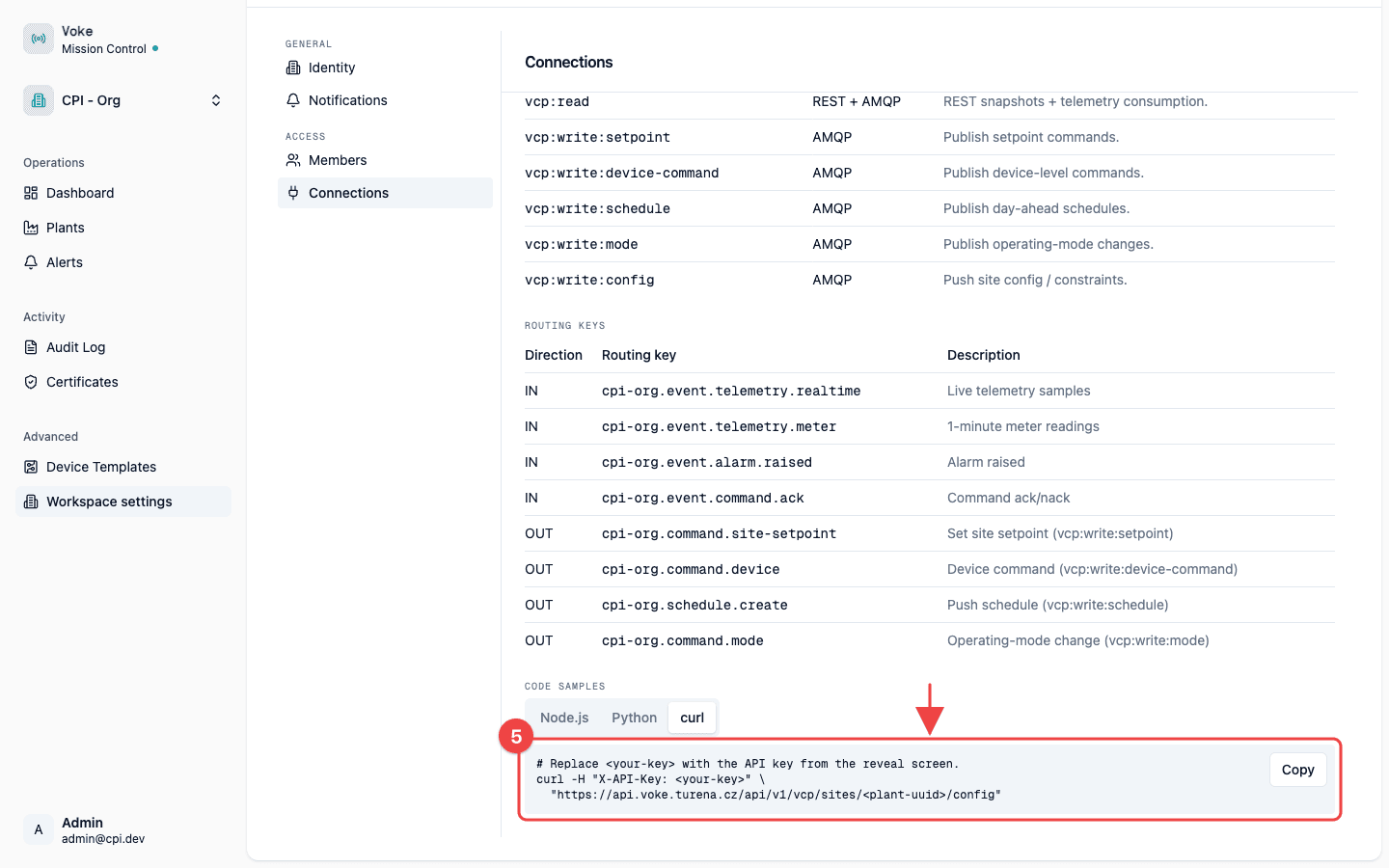This screenshot has width=1389, height=868.
Task: Select the curl code sample tab
Action: pyautogui.click(x=693, y=718)
